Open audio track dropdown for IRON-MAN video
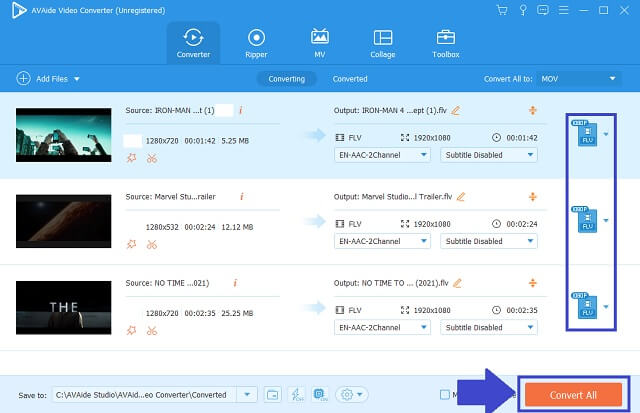Screen dimensions: 640x413 [381, 155]
